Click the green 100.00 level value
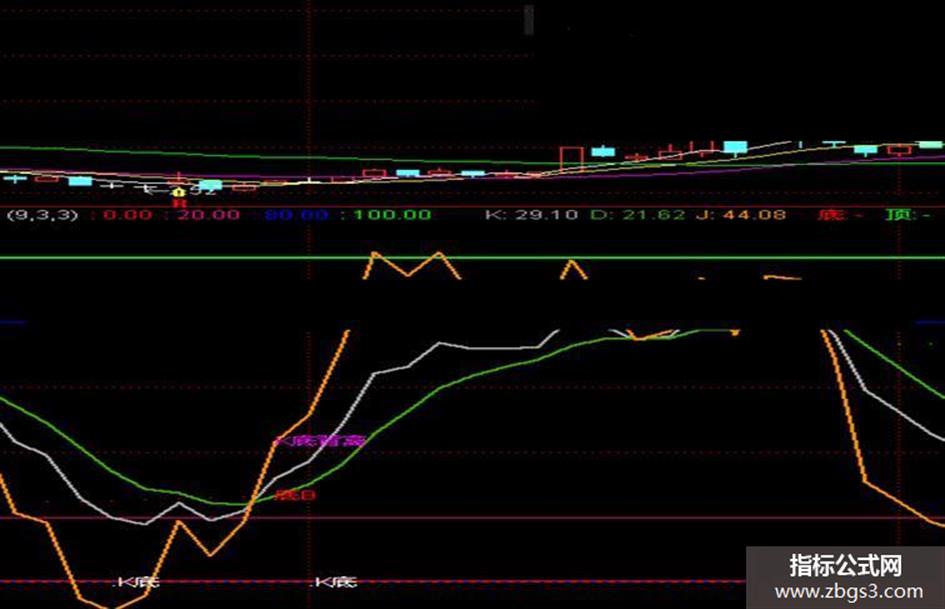The width and height of the screenshot is (945, 609). tap(392, 215)
